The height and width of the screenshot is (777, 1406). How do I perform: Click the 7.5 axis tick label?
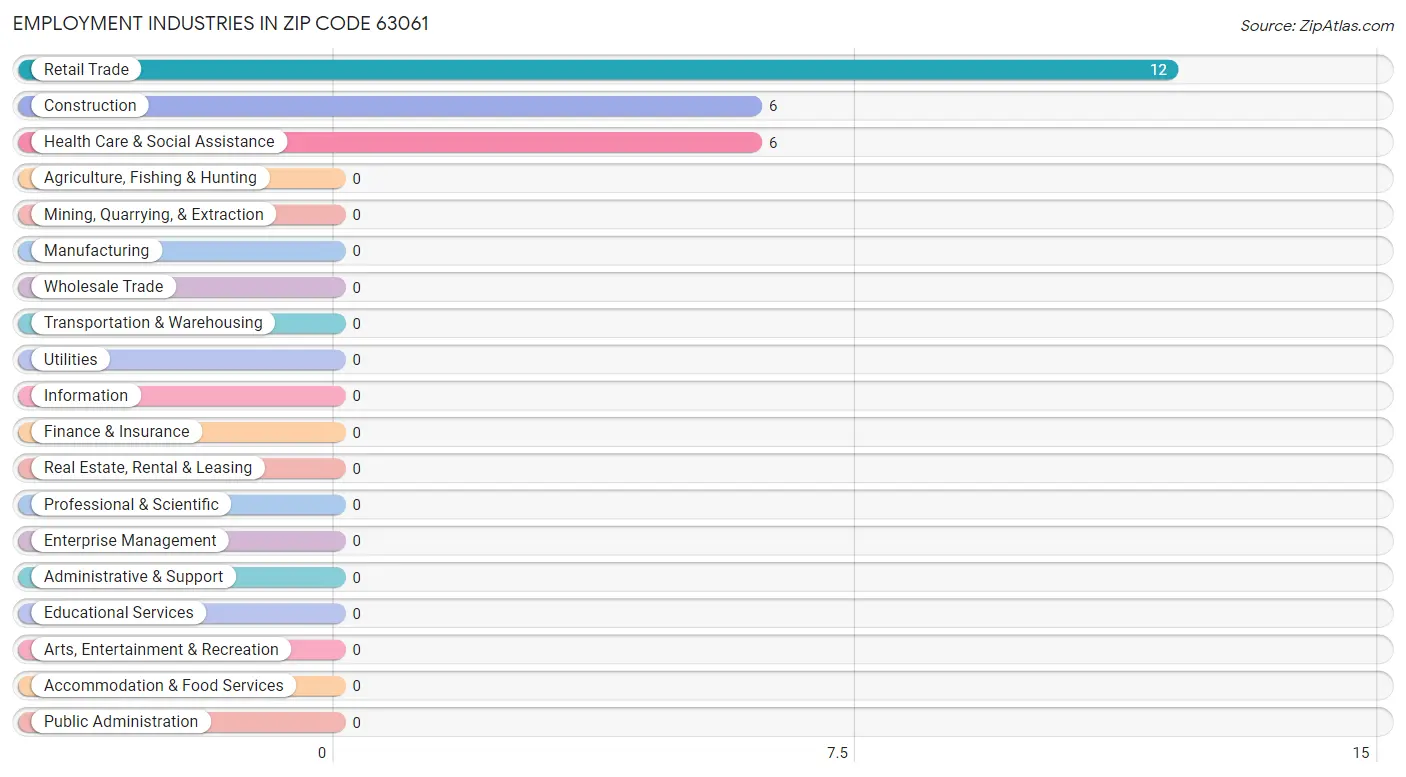click(837, 753)
